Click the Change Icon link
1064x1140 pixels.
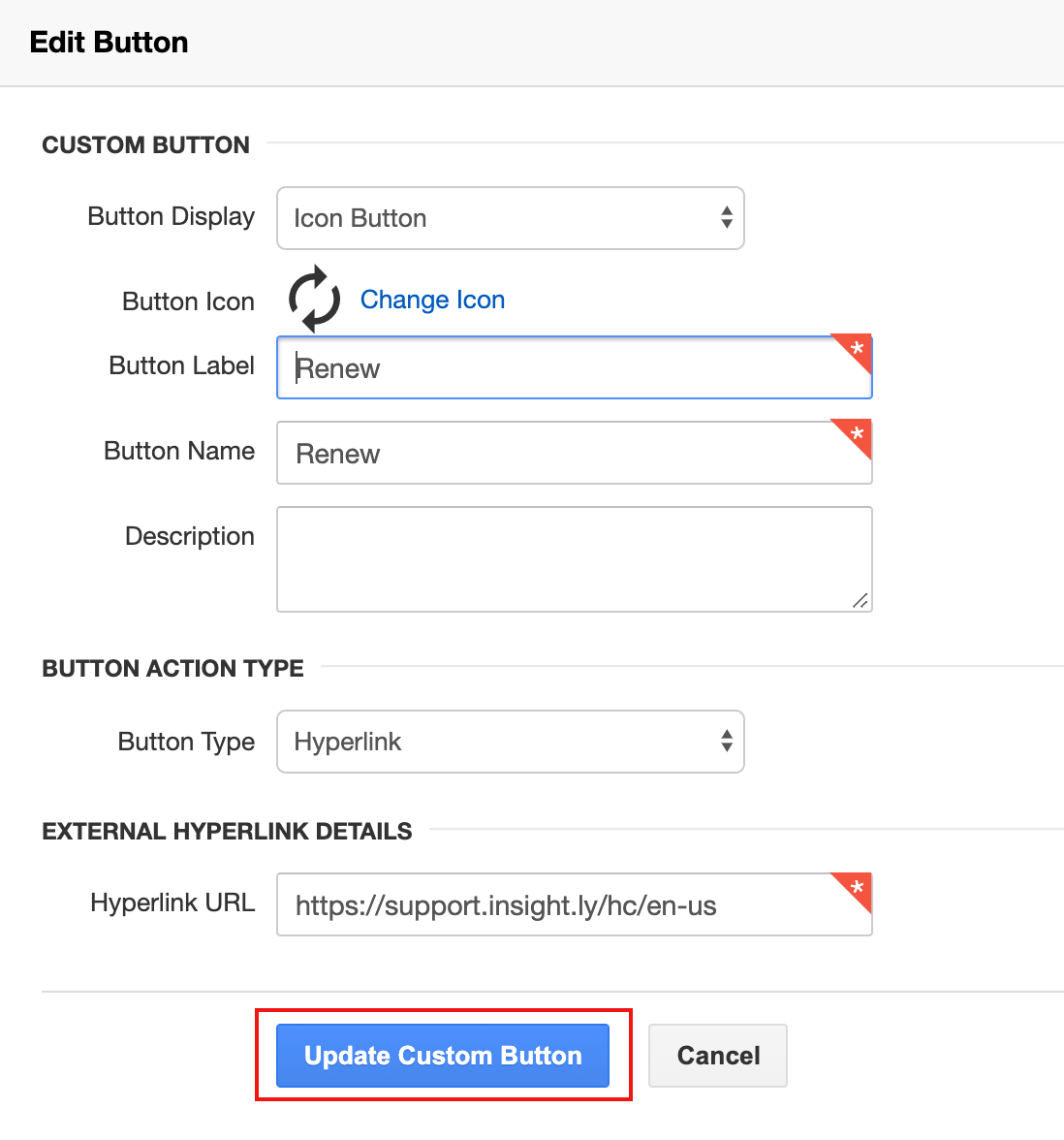pos(432,300)
